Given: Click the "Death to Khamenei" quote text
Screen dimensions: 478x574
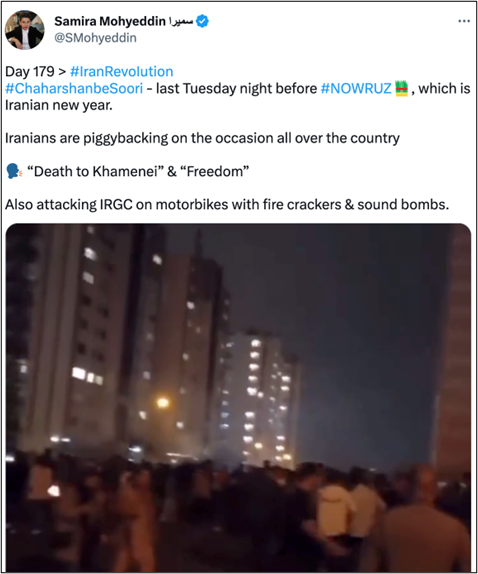Looking at the screenshot, I should point(96,171).
